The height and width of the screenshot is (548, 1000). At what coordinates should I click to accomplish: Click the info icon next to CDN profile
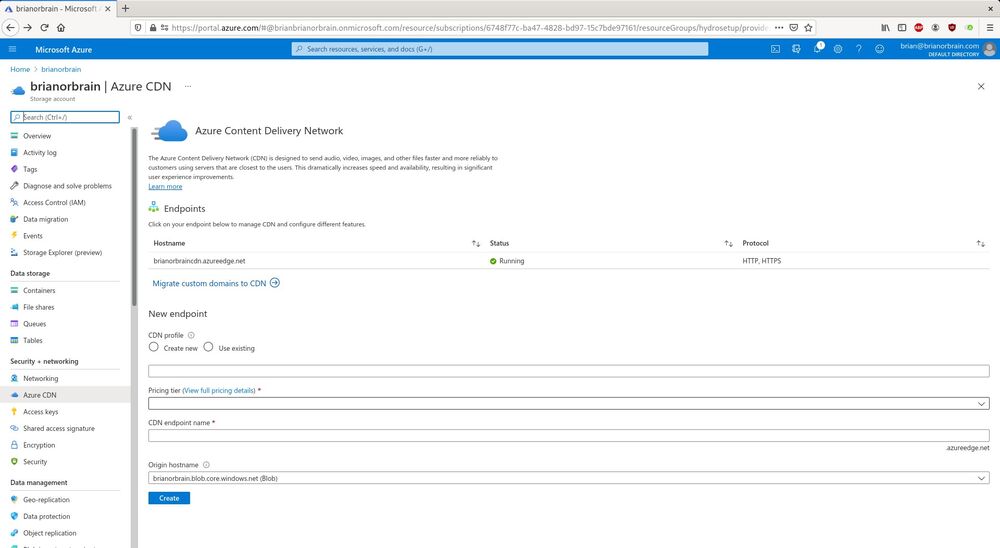pyautogui.click(x=191, y=335)
